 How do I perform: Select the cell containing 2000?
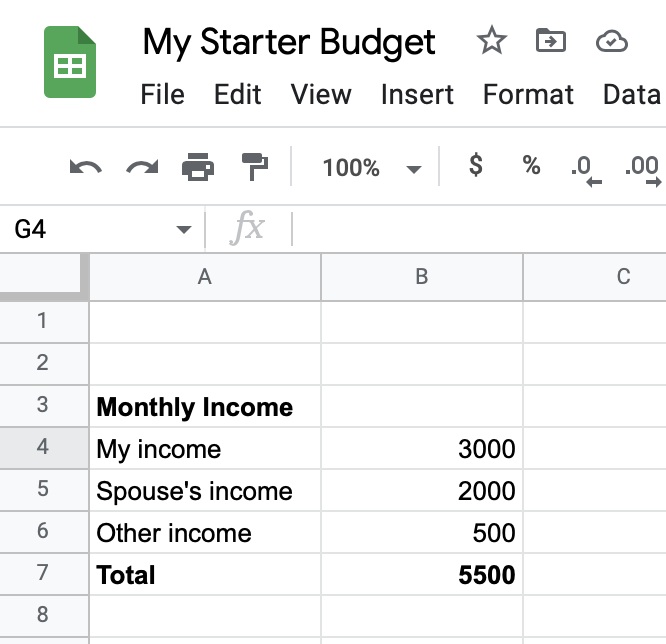tap(422, 490)
